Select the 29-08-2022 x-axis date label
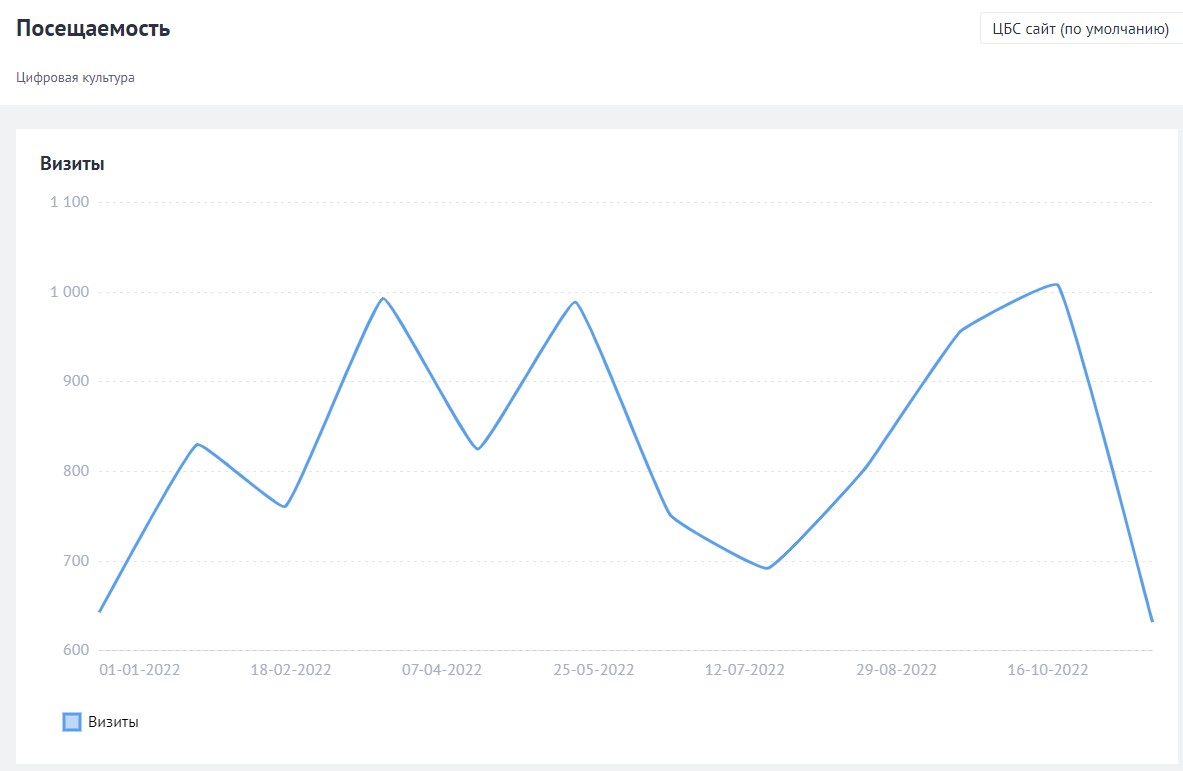 (x=896, y=670)
